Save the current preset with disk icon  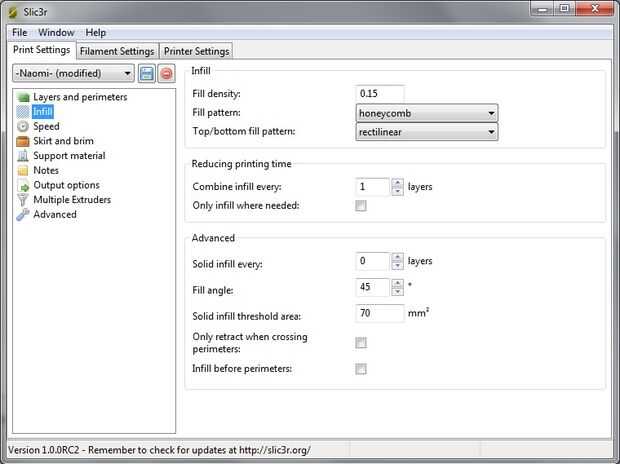147,74
